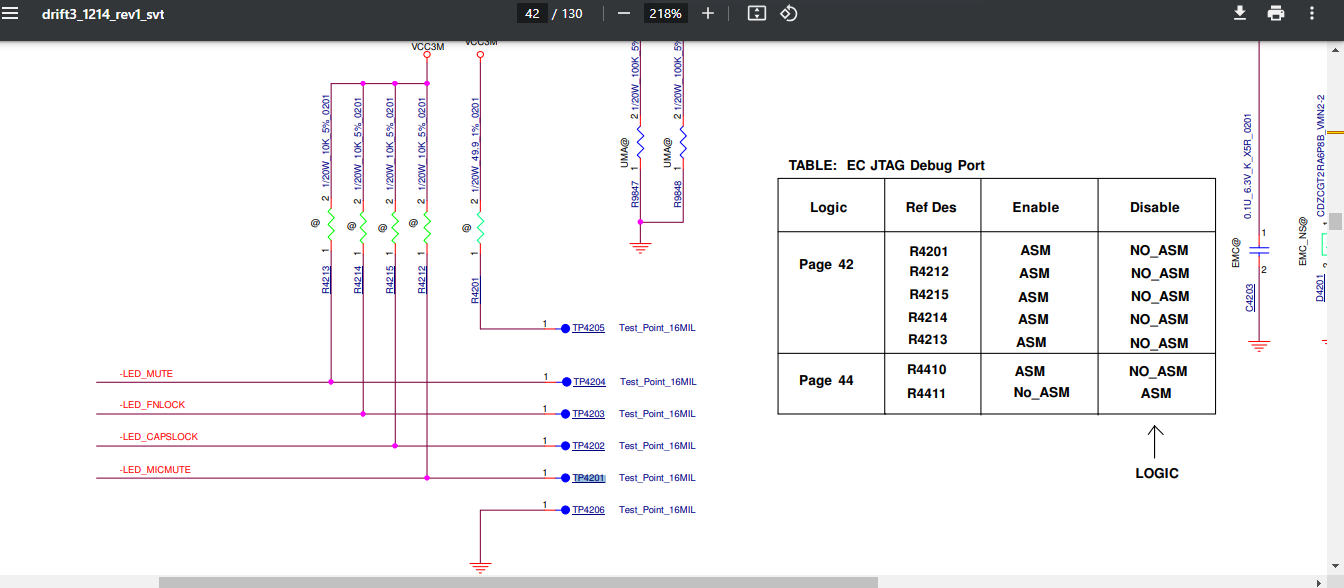Screen dimensions: 1344x588
Task: Follow the TP4205 test point link
Action: (589, 328)
